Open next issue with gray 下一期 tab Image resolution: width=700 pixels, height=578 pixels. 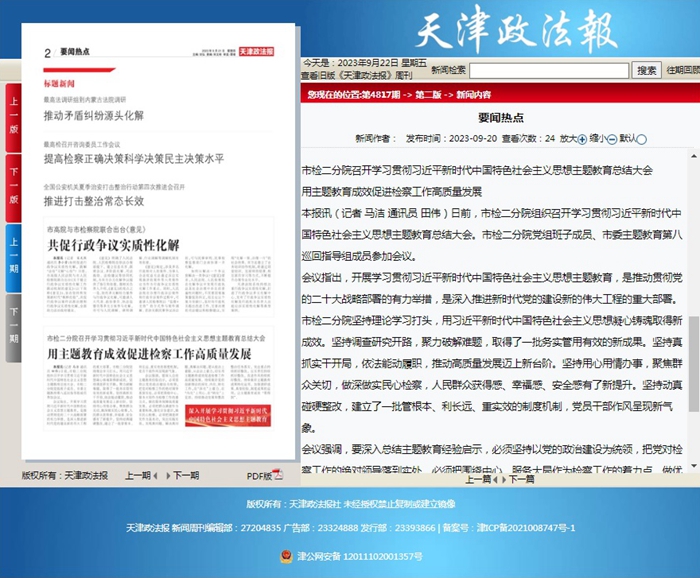pyautogui.click(x=13, y=328)
